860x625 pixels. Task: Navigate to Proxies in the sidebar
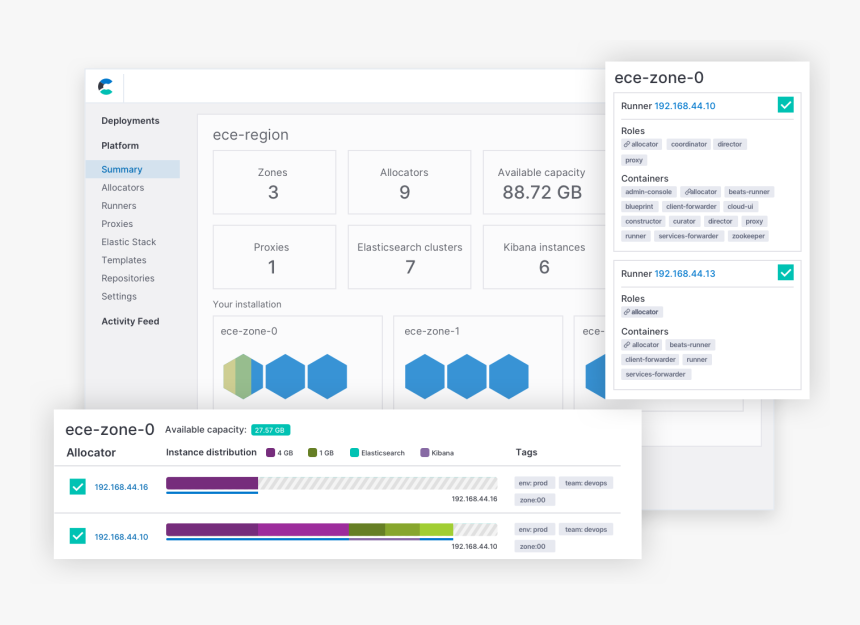117,224
